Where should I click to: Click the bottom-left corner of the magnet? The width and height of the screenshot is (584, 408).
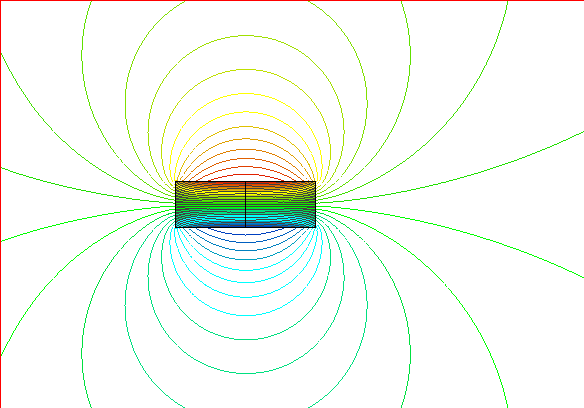(x=176, y=227)
